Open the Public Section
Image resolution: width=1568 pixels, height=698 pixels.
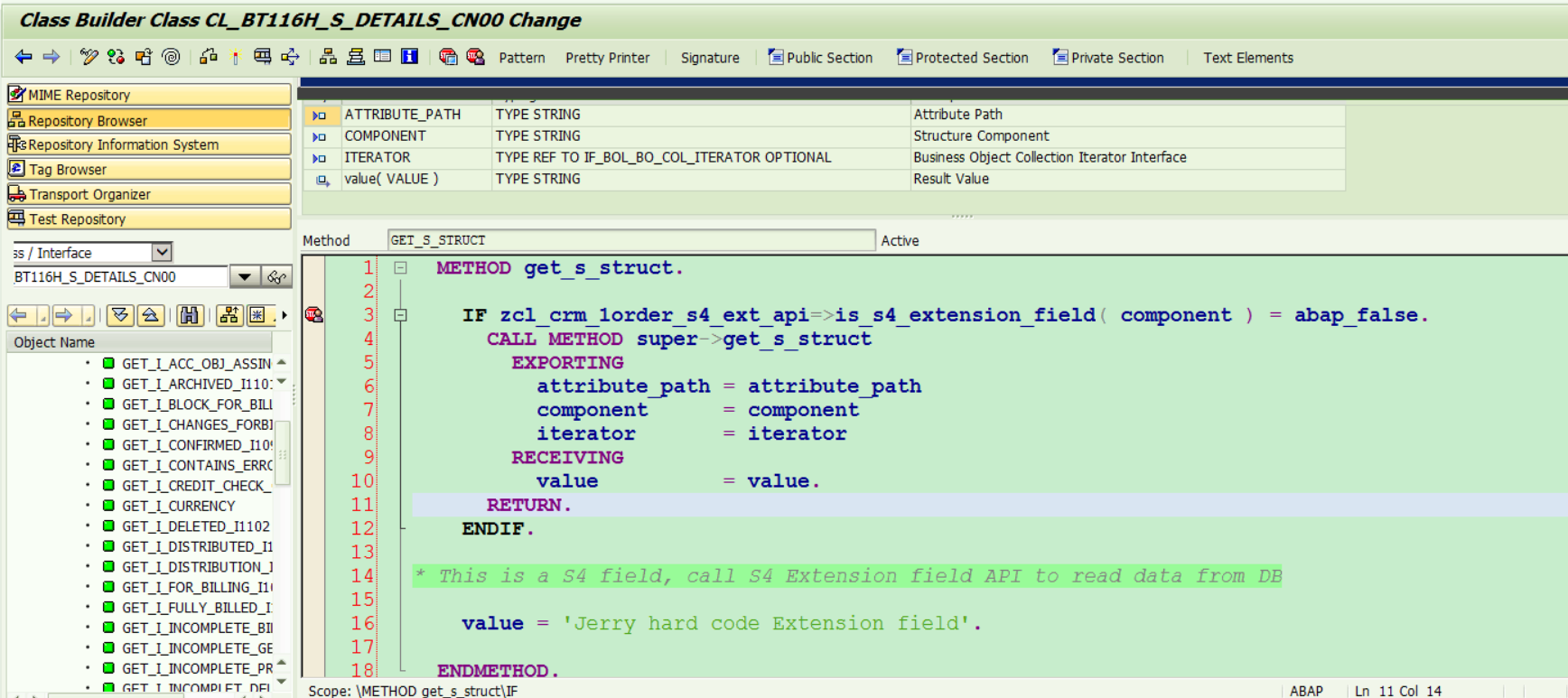820,58
